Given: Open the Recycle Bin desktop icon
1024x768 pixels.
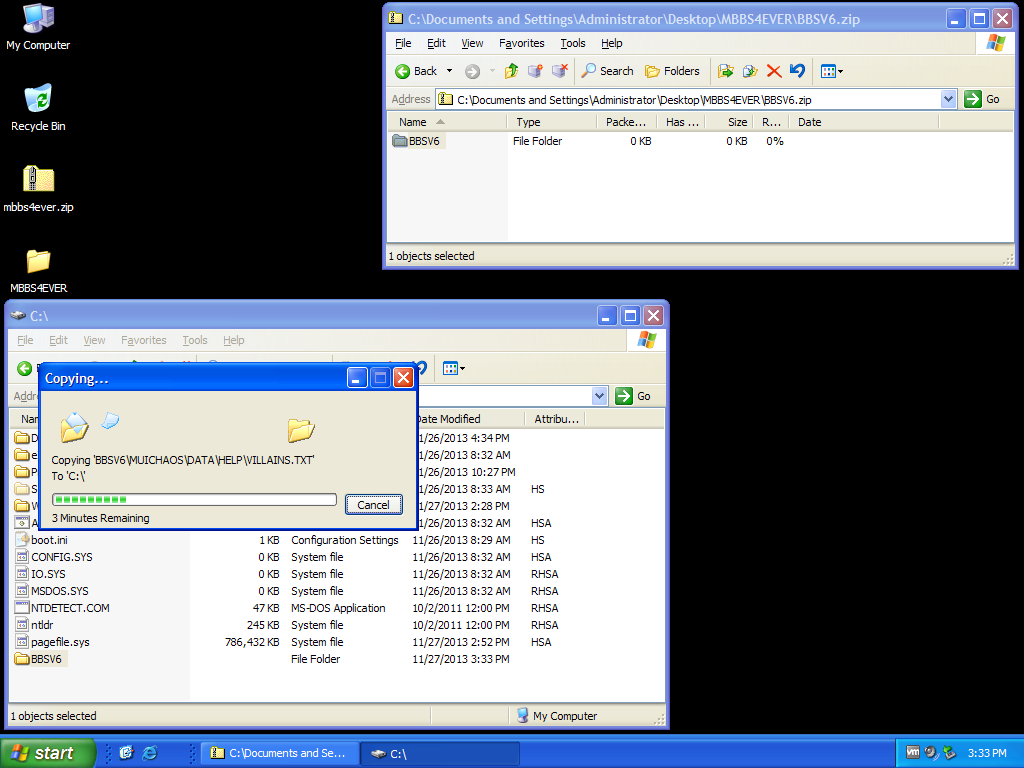Looking at the screenshot, I should tap(38, 100).
